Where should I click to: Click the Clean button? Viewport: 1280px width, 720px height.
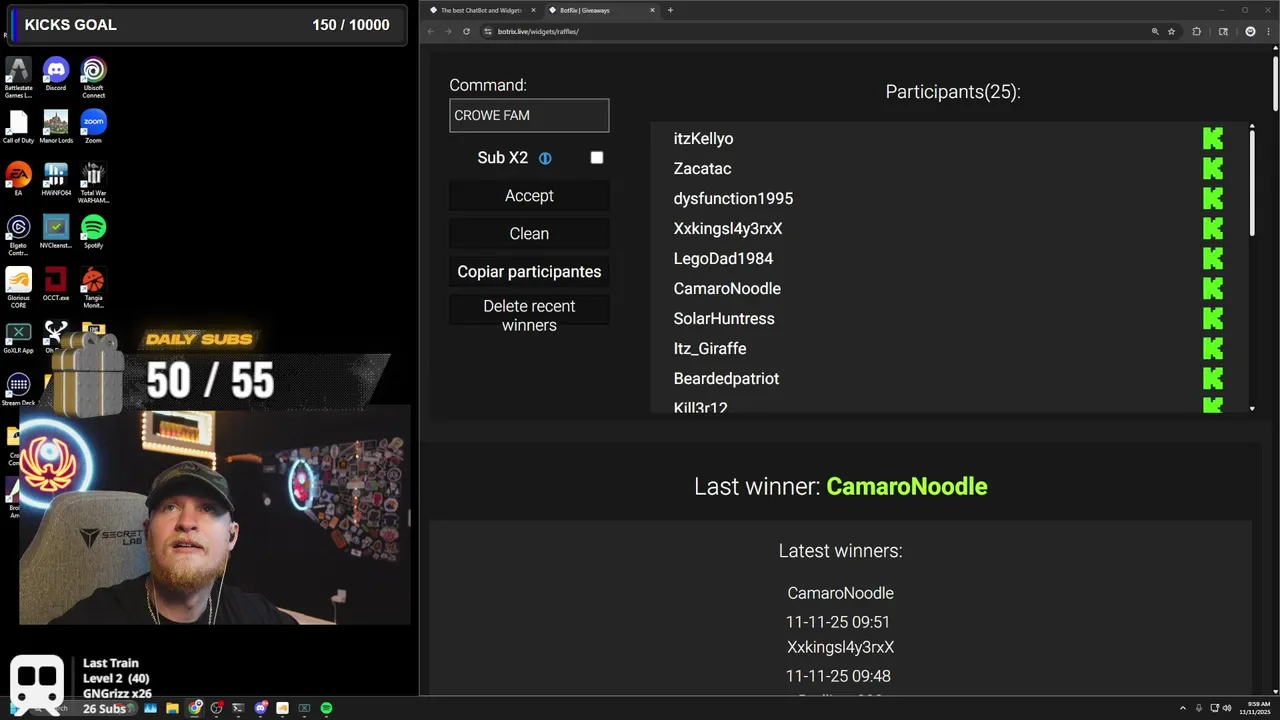coord(529,234)
